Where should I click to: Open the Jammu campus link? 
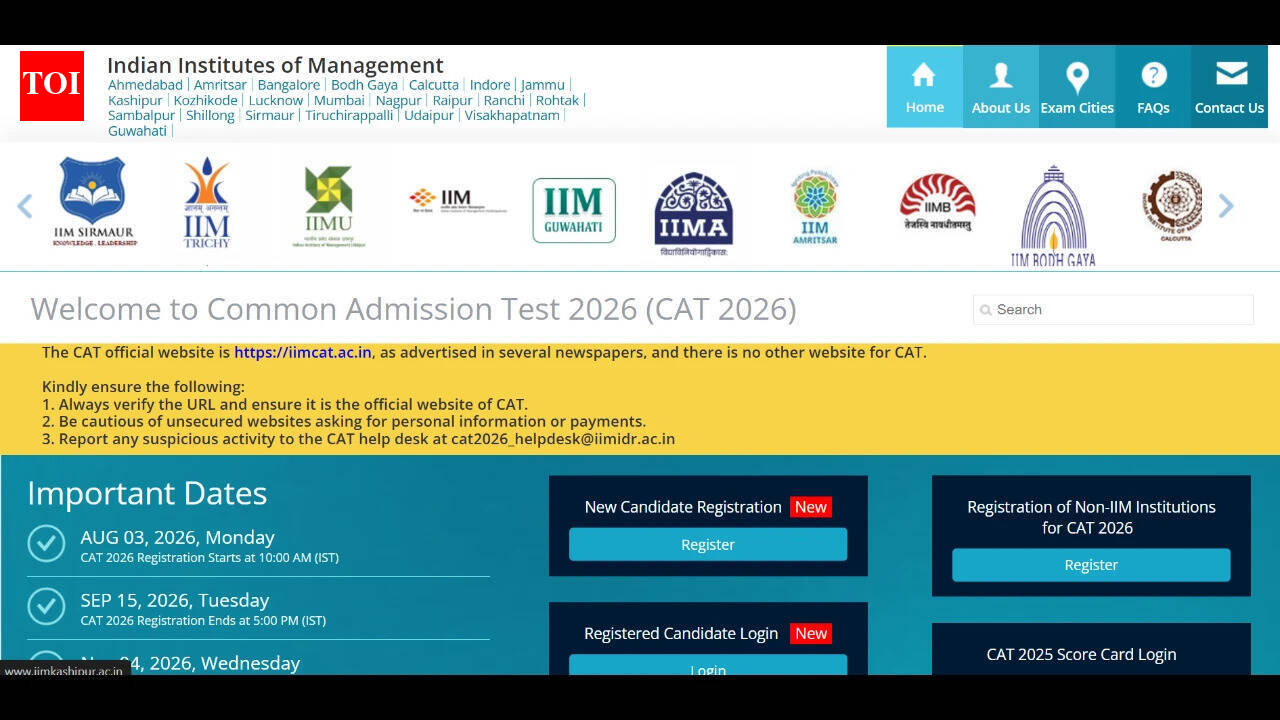coord(543,85)
